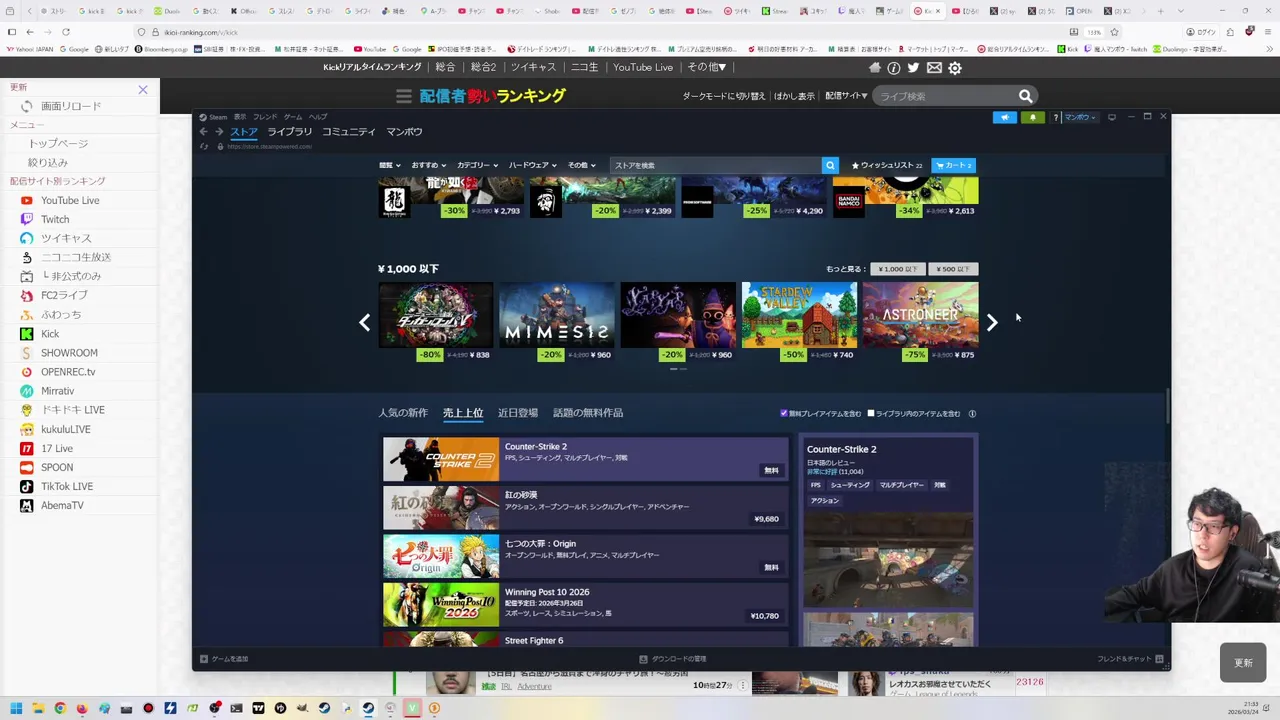This screenshot has width=1280, height=720.
Task: Click the Steam page vertical scrollbar
Action: (1166, 406)
